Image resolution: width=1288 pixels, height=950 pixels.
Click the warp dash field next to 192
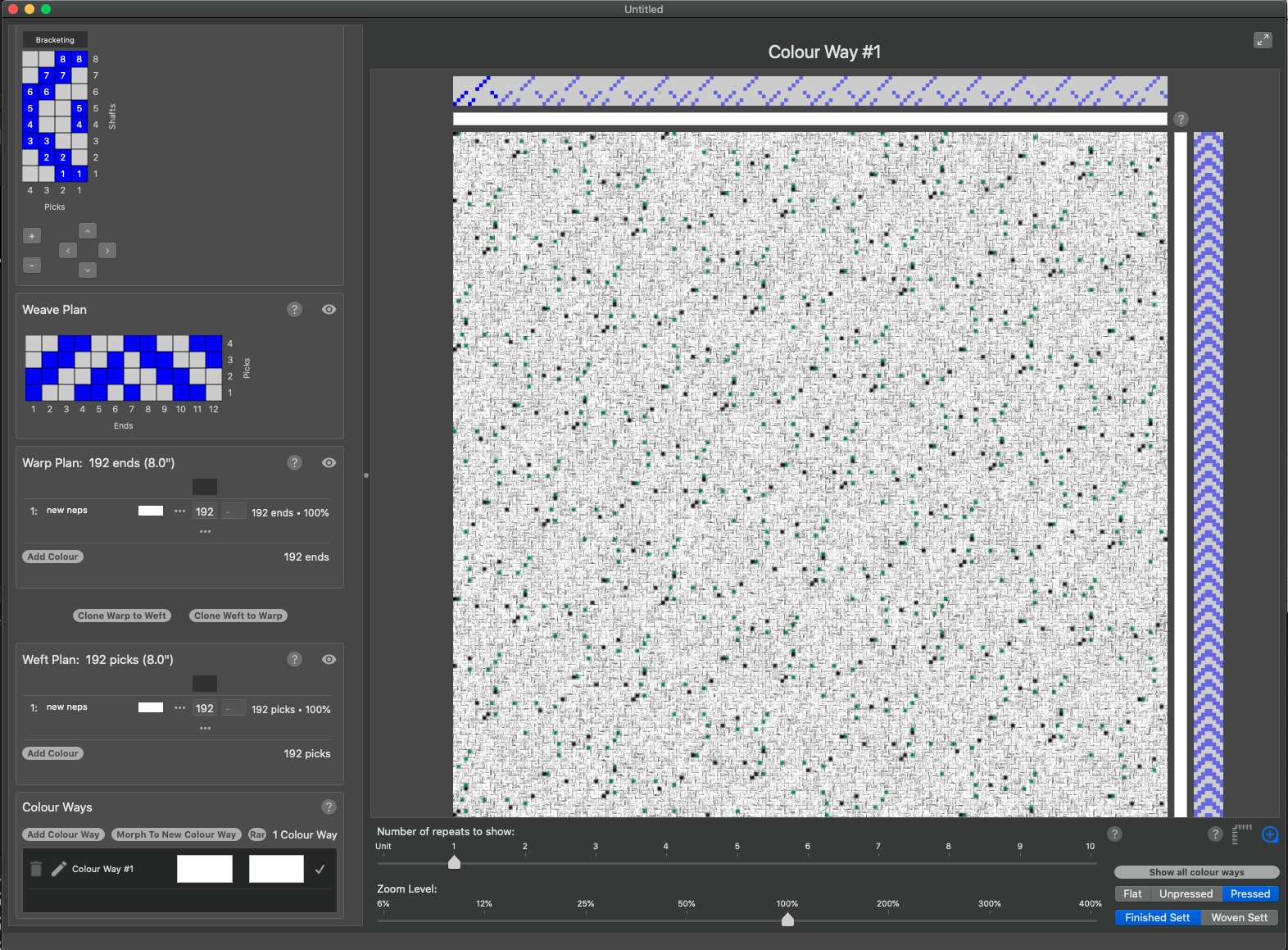point(234,511)
